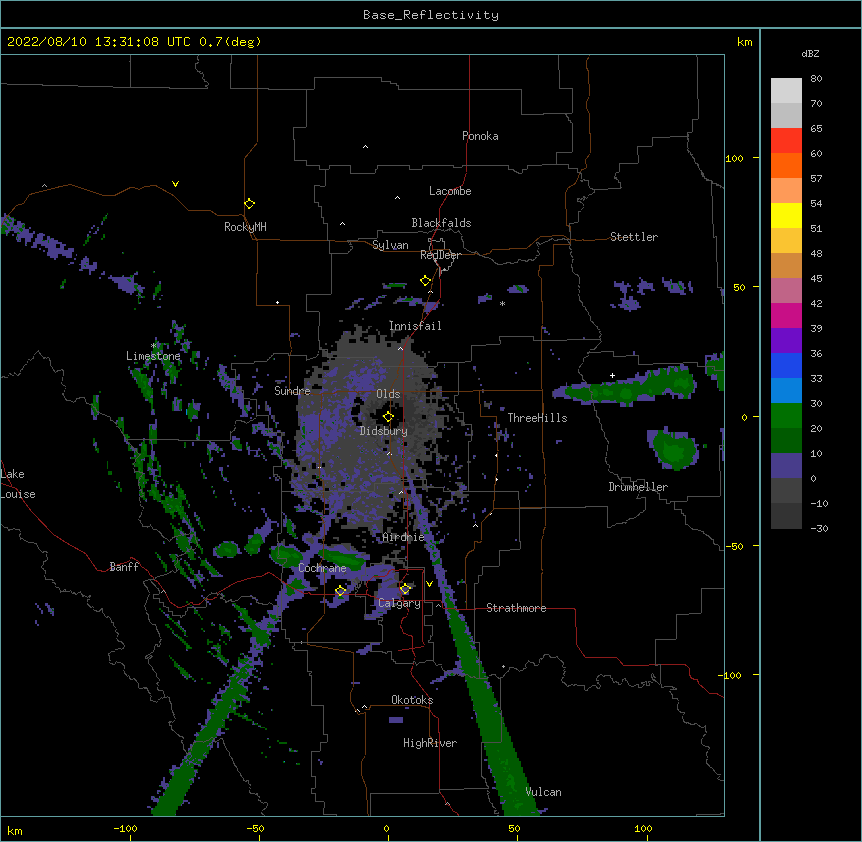Click the white plus marker west of Stettler radar echo
862x842 pixels.
(612, 375)
